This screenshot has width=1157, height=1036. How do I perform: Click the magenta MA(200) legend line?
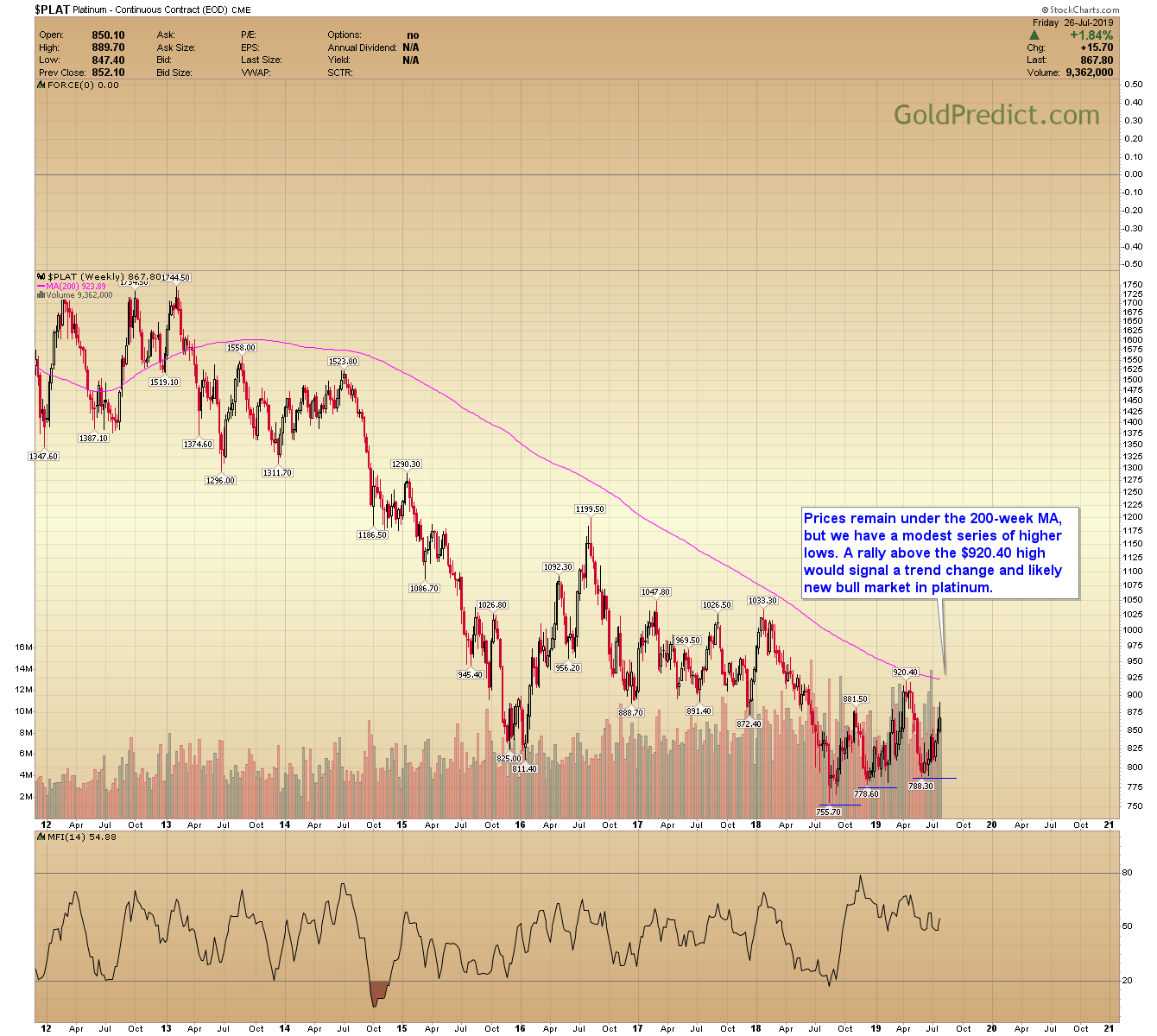coord(41,287)
